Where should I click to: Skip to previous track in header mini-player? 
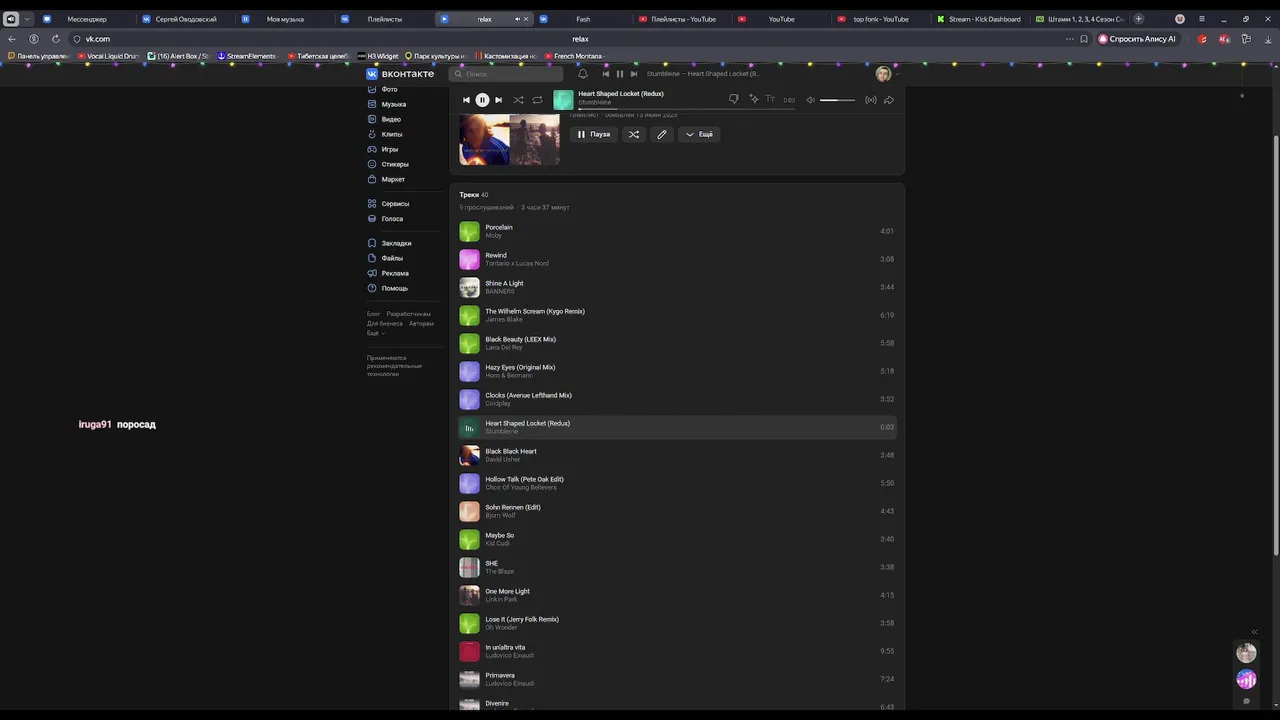pos(605,74)
